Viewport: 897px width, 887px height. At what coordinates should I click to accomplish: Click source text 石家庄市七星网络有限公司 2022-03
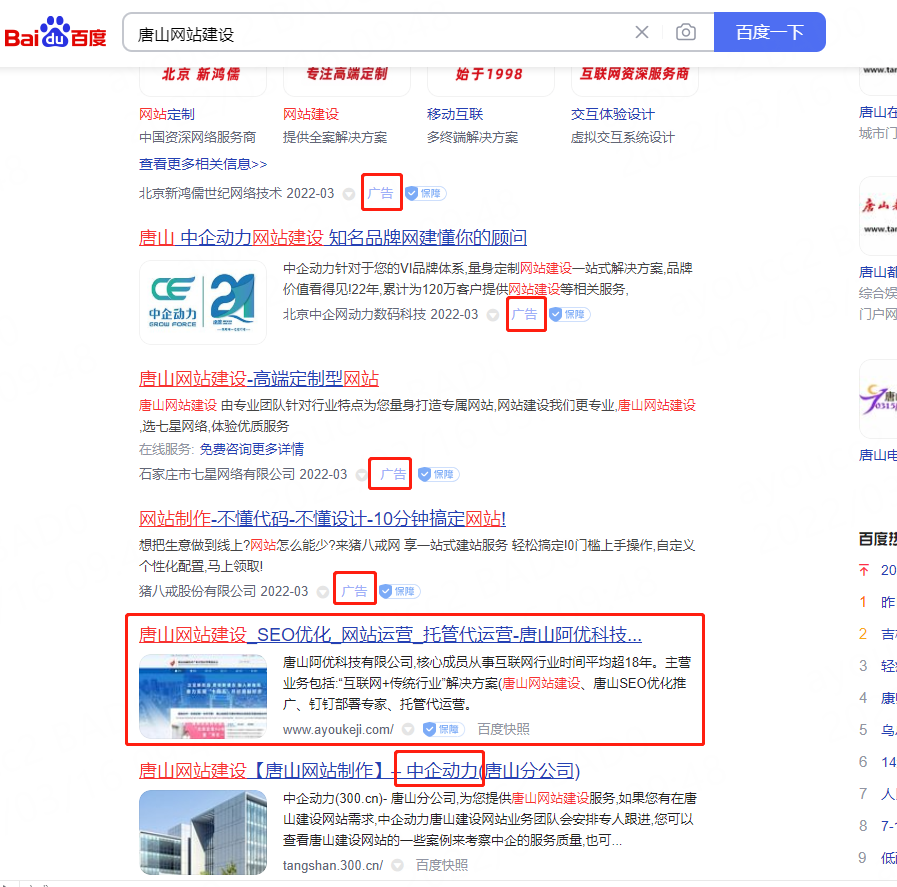coord(243,474)
